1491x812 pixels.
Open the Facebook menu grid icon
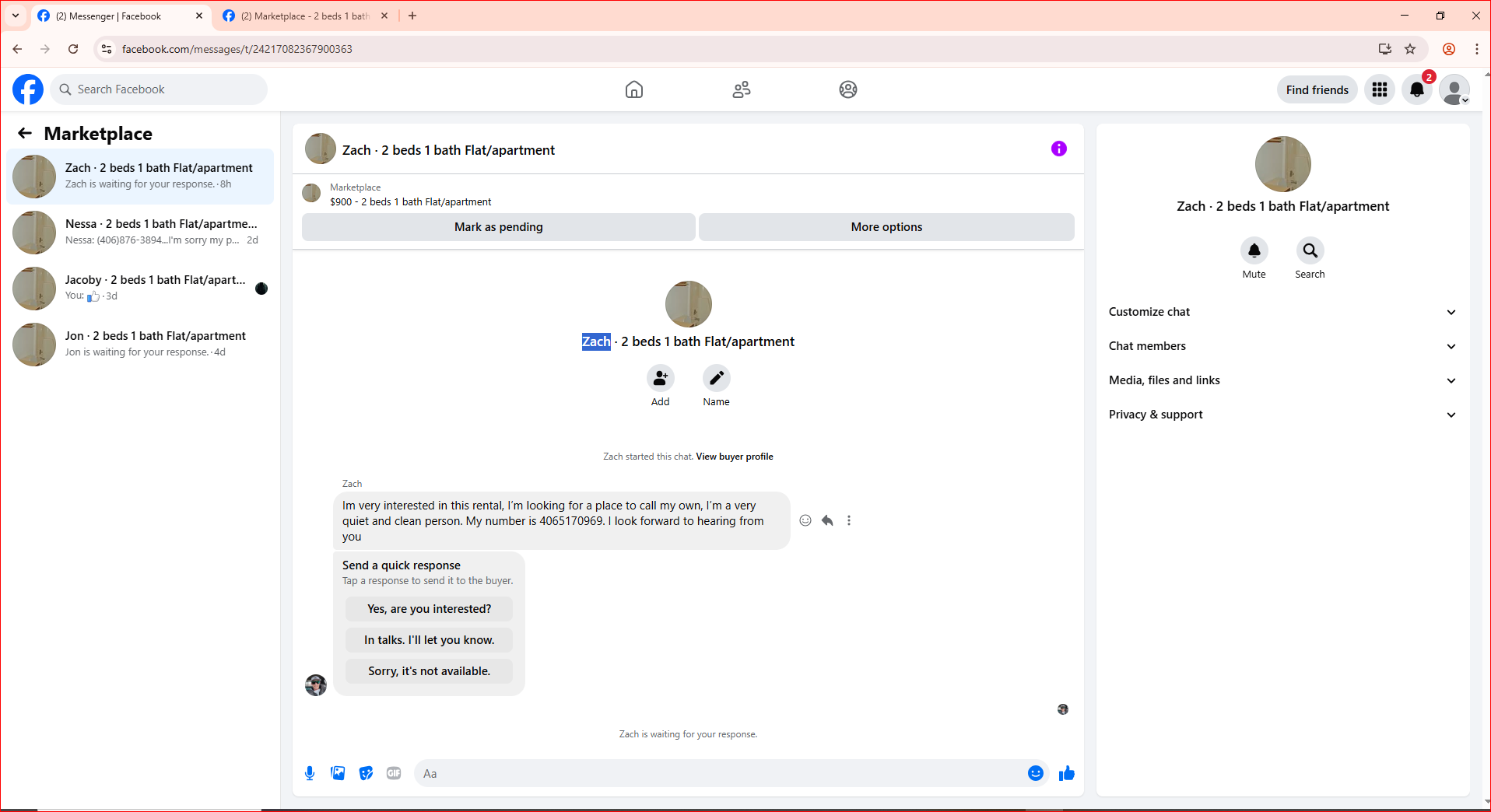click(x=1380, y=89)
